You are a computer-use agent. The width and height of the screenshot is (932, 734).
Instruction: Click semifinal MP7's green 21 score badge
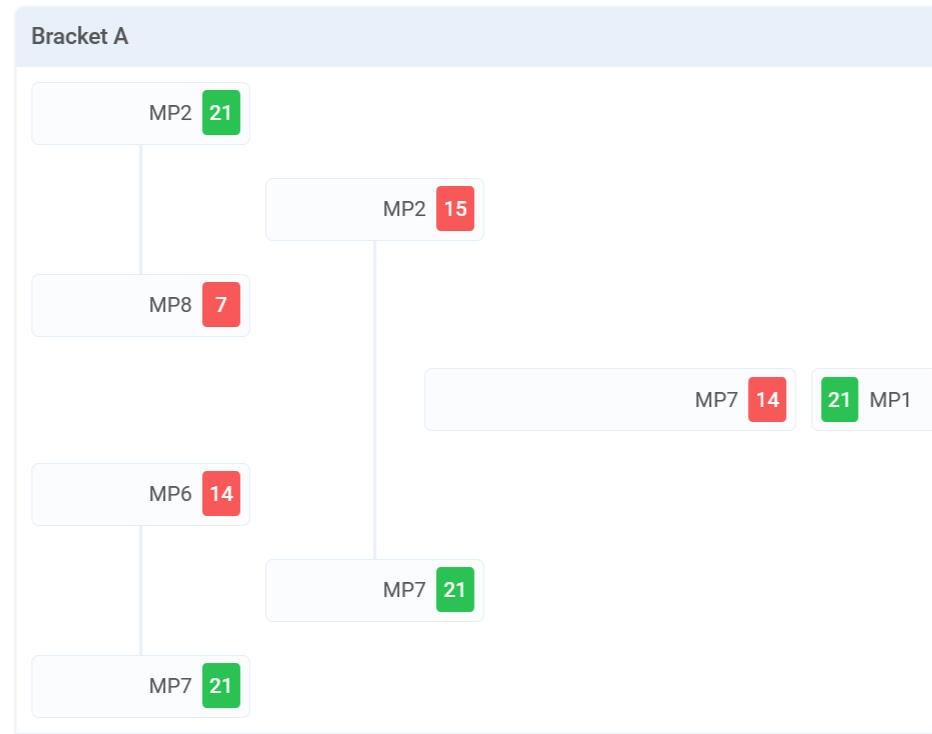coord(455,590)
